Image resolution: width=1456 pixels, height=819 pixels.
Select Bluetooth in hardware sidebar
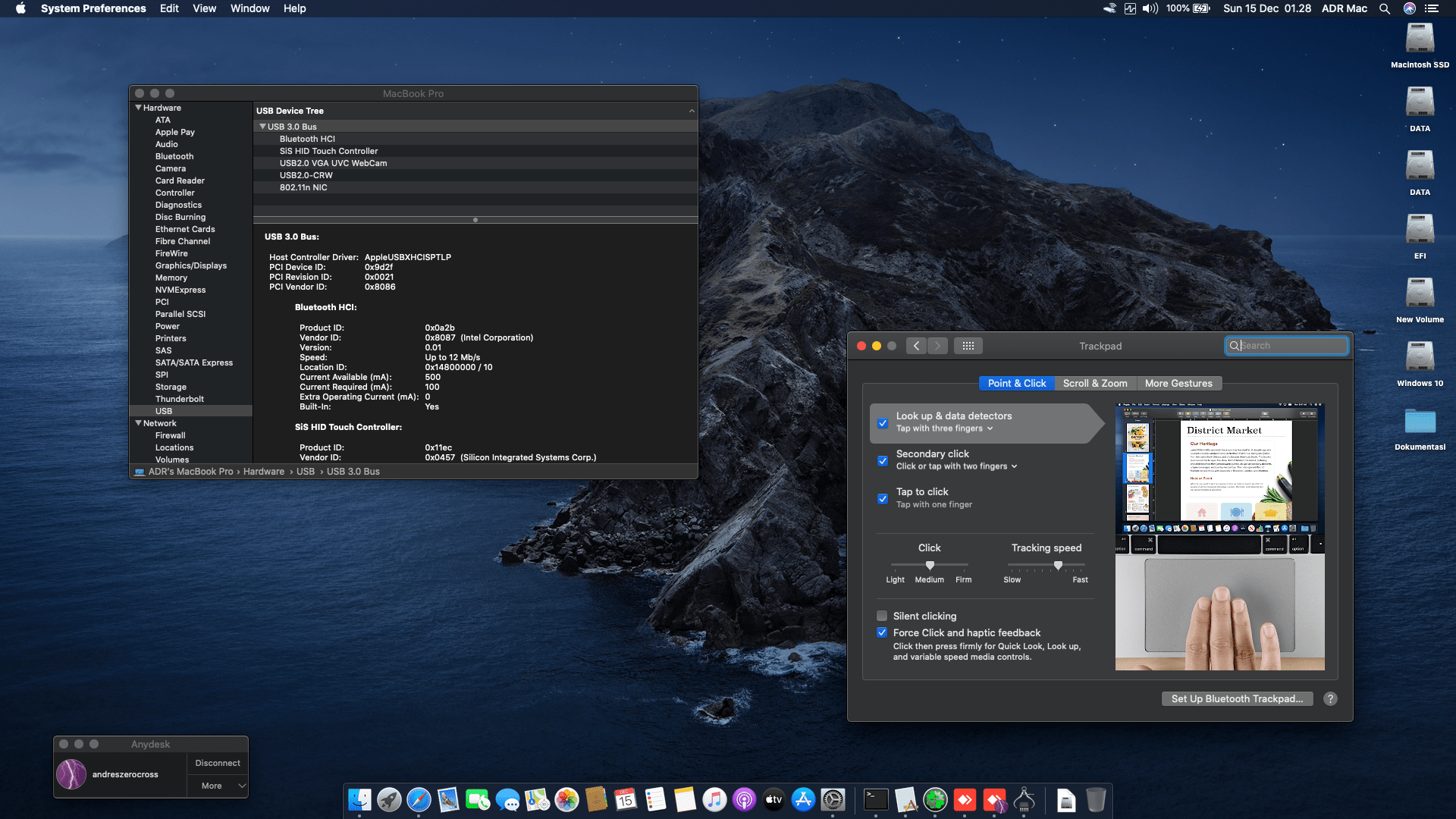point(174,156)
